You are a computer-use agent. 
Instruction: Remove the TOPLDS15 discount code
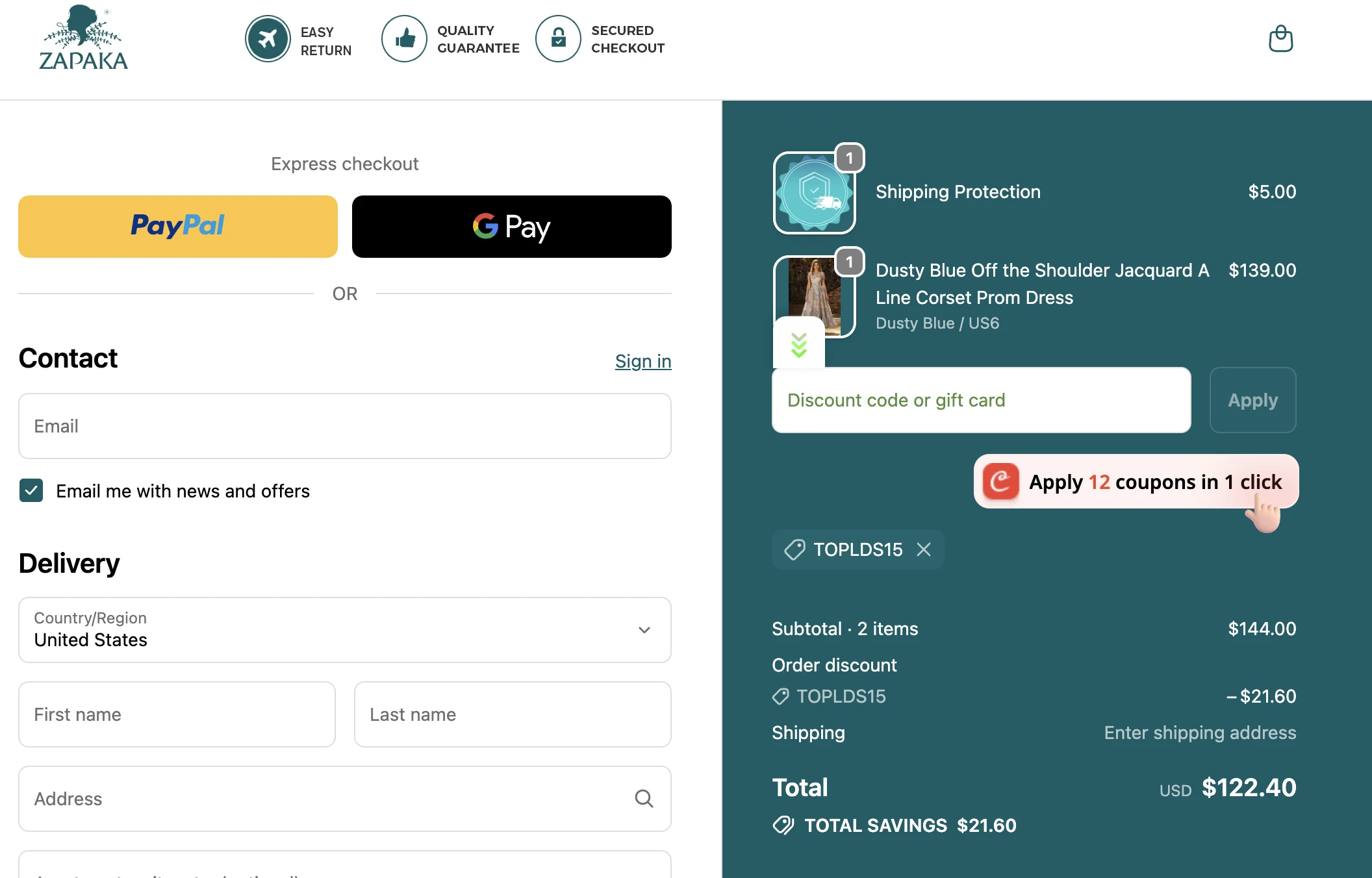924,549
